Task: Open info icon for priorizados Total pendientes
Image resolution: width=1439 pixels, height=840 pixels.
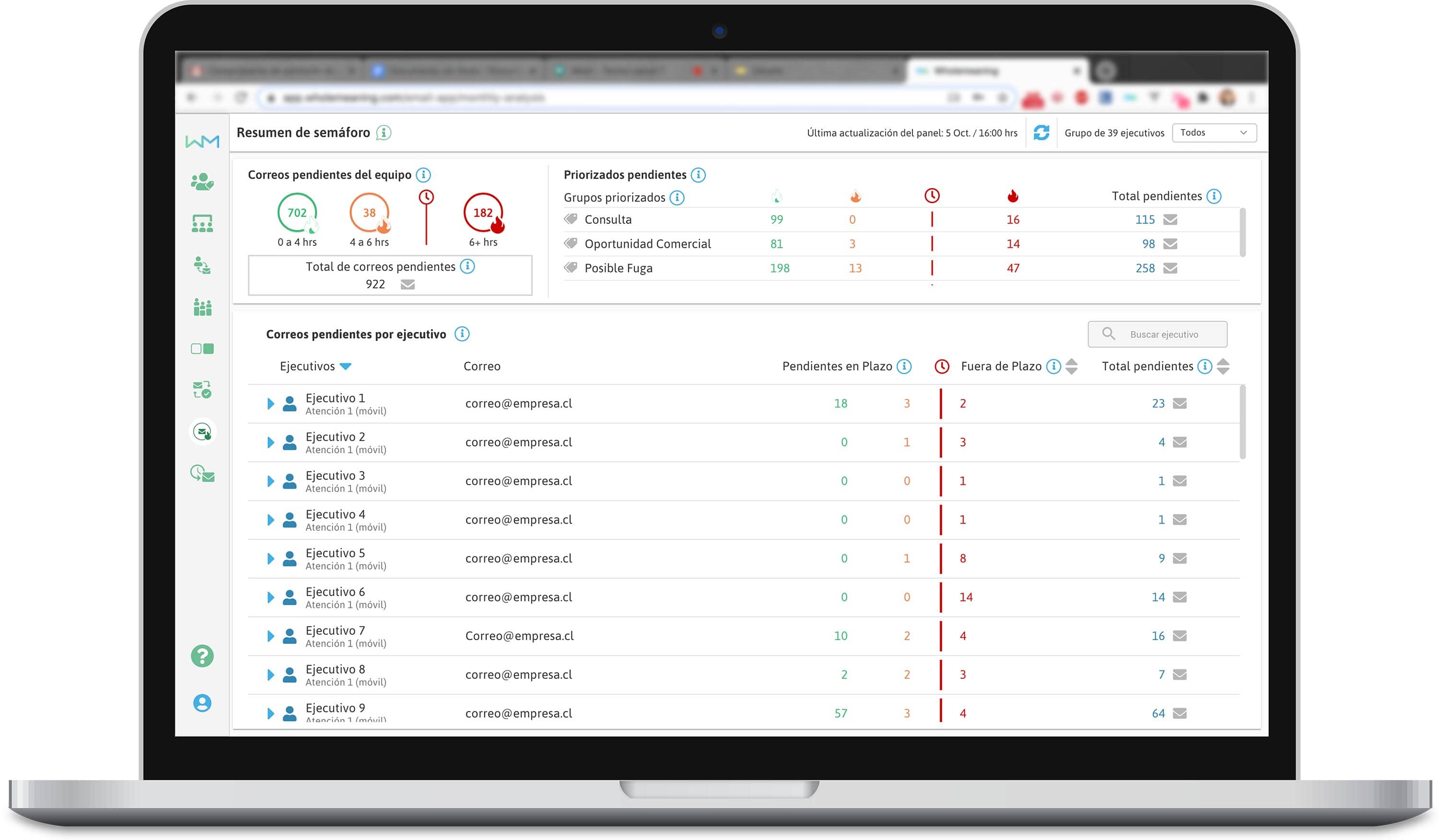Action: 1214,196
